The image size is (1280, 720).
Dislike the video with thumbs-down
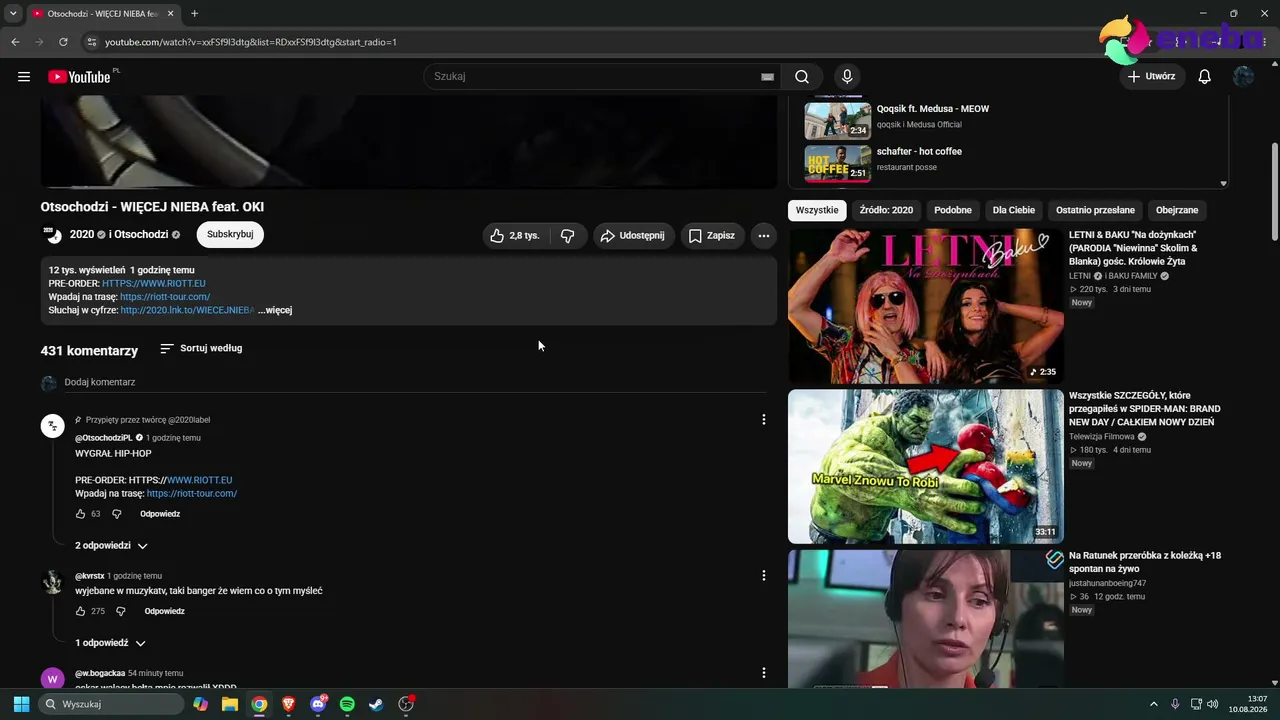[567, 236]
